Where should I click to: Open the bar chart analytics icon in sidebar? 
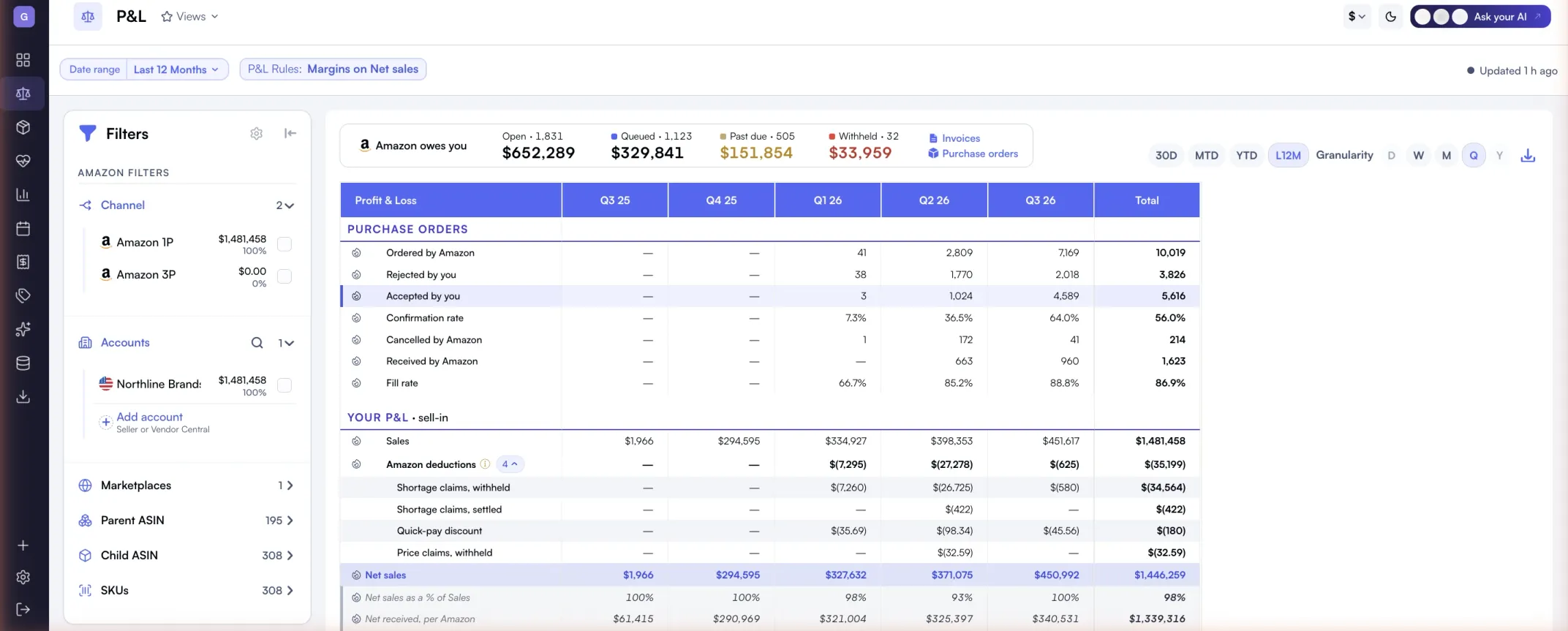[x=23, y=194]
